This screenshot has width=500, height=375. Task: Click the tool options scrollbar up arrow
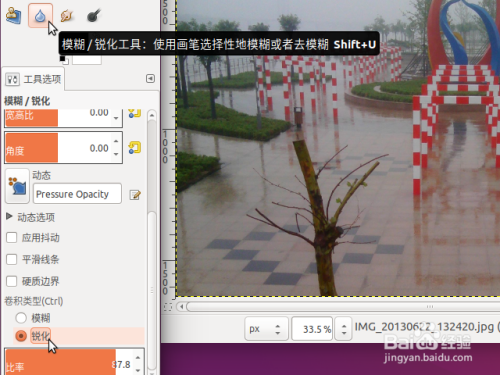(152, 115)
